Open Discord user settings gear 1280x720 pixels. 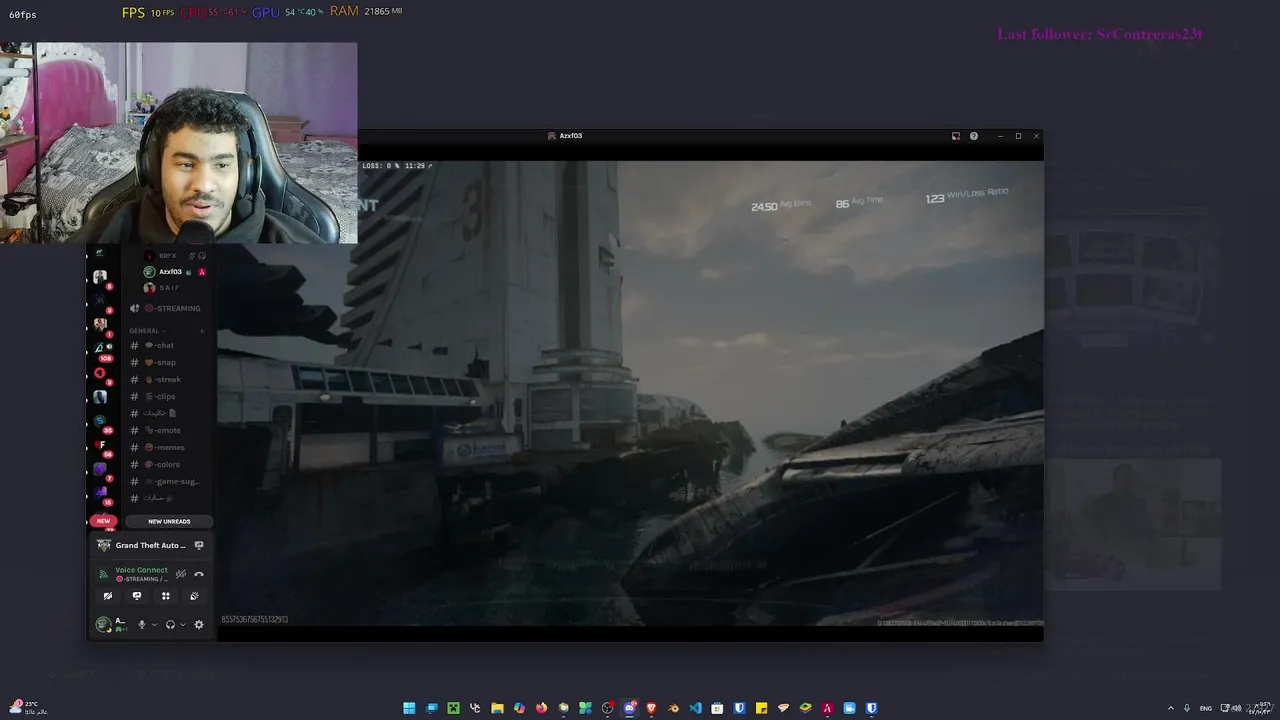(199, 625)
